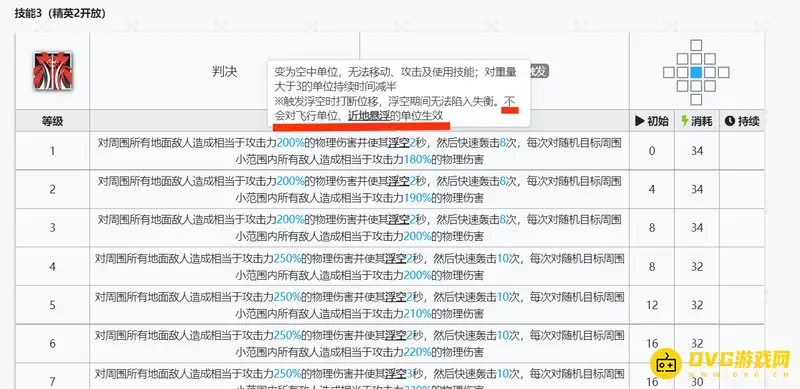
Task: Click SP cost 34 in level 2 row
Action: coord(697,189)
